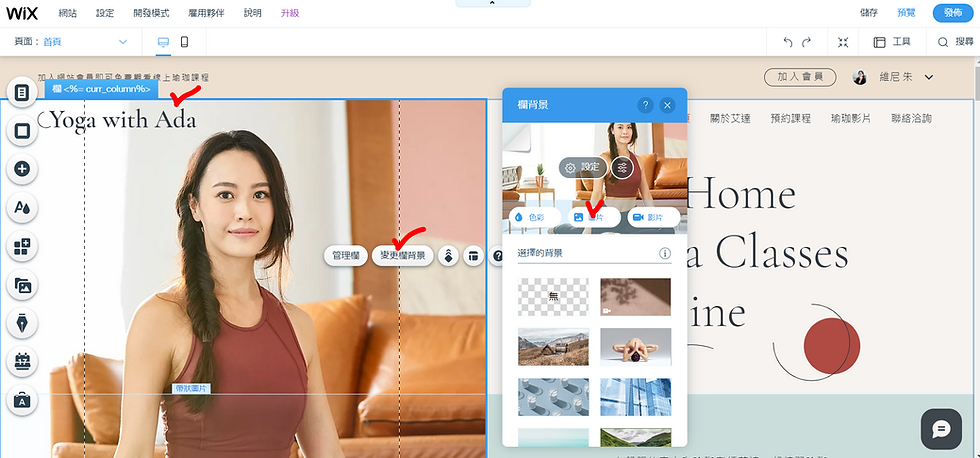The width and height of the screenshot is (980, 458).
Task: Open help in the 欄背景 panel header
Action: [x=646, y=105]
